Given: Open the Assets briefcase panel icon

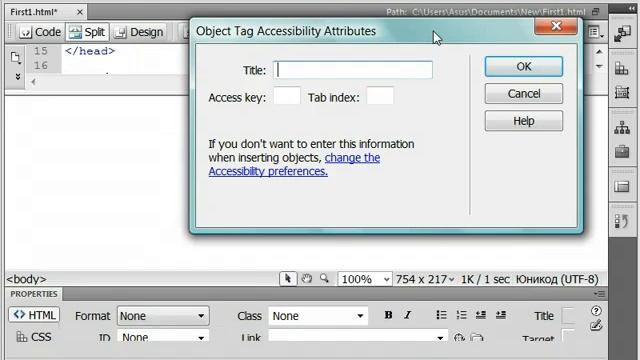Looking at the screenshot, I should (622, 151).
